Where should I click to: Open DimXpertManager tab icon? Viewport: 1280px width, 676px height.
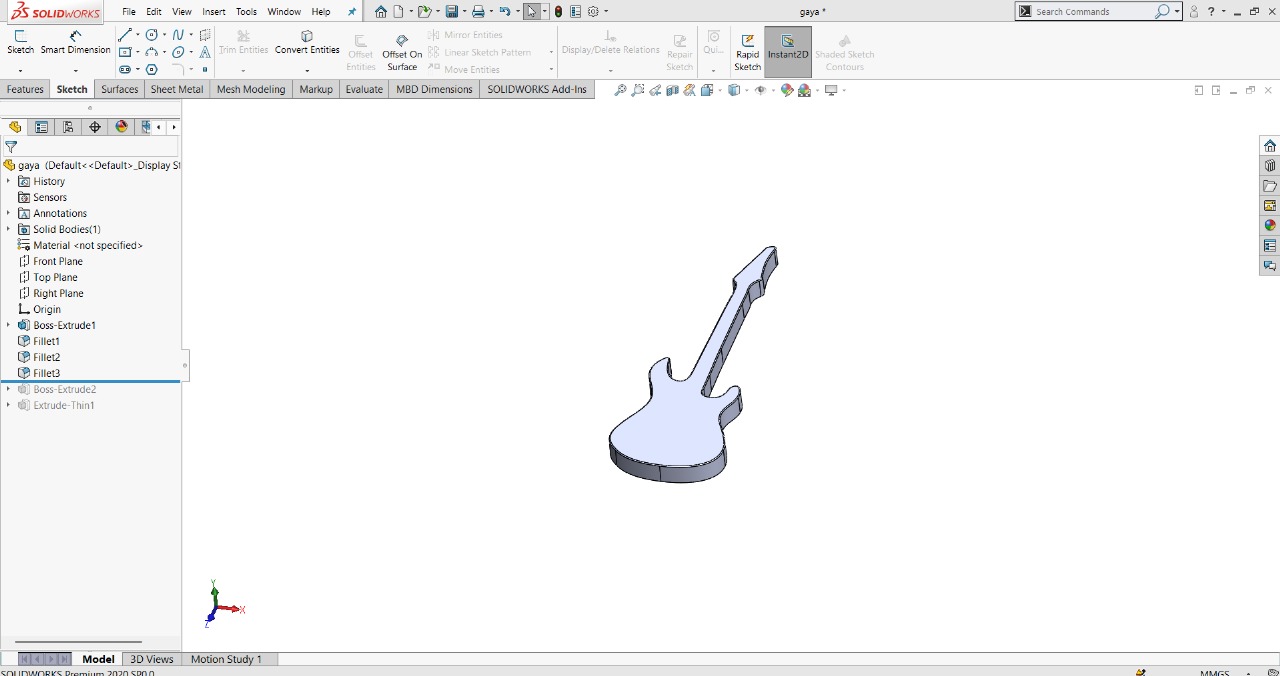pyautogui.click(x=95, y=127)
